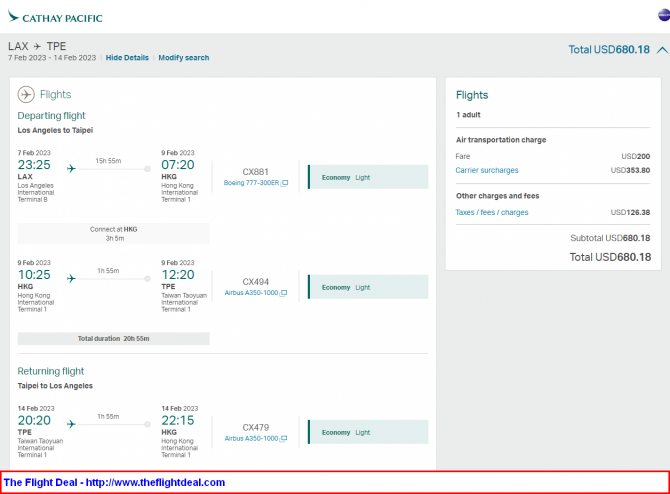Click the 15h 55m flight duration label
Image resolution: width=670 pixels, height=494 pixels.
click(108, 161)
